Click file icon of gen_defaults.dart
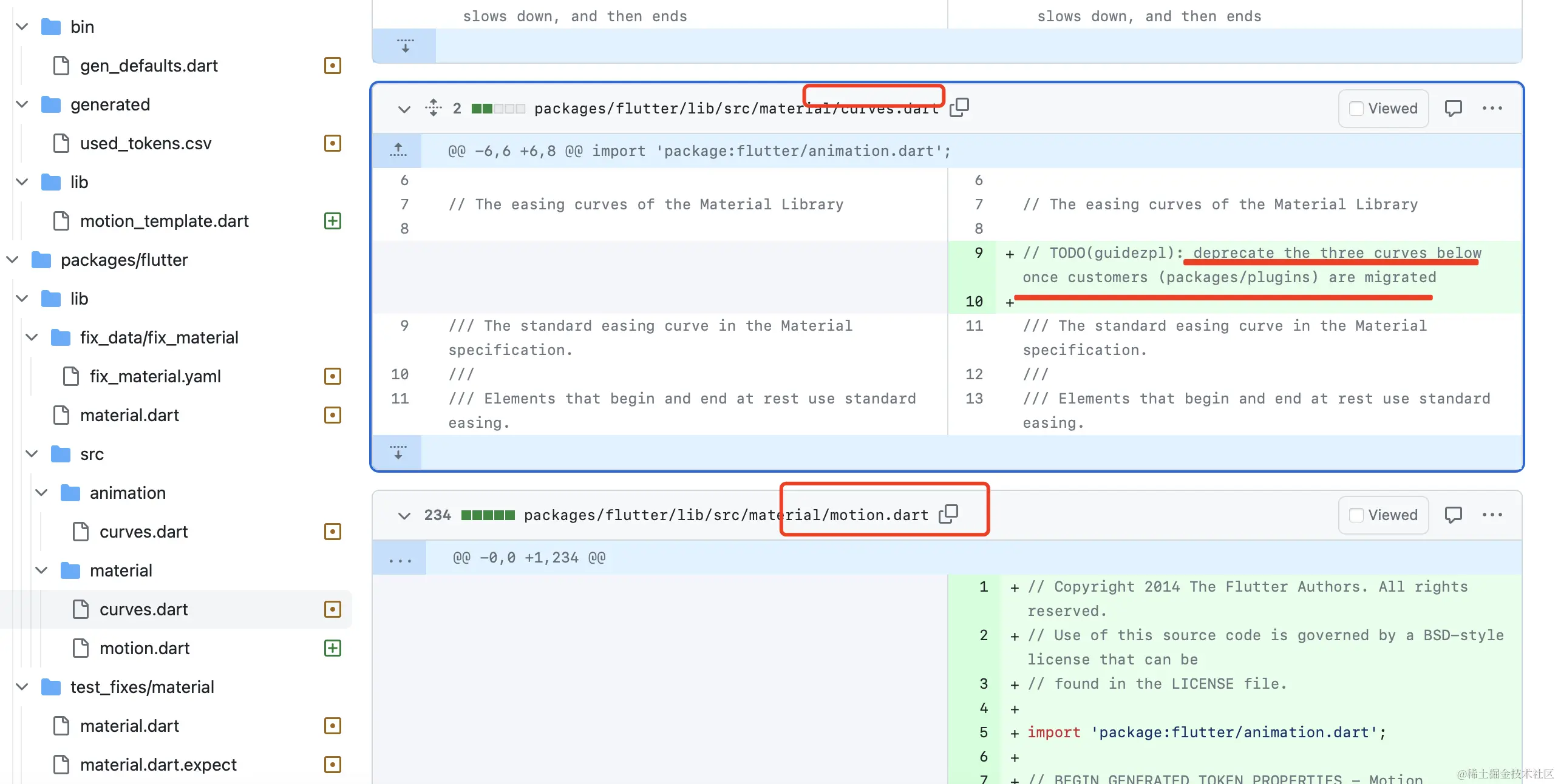 point(61,66)
